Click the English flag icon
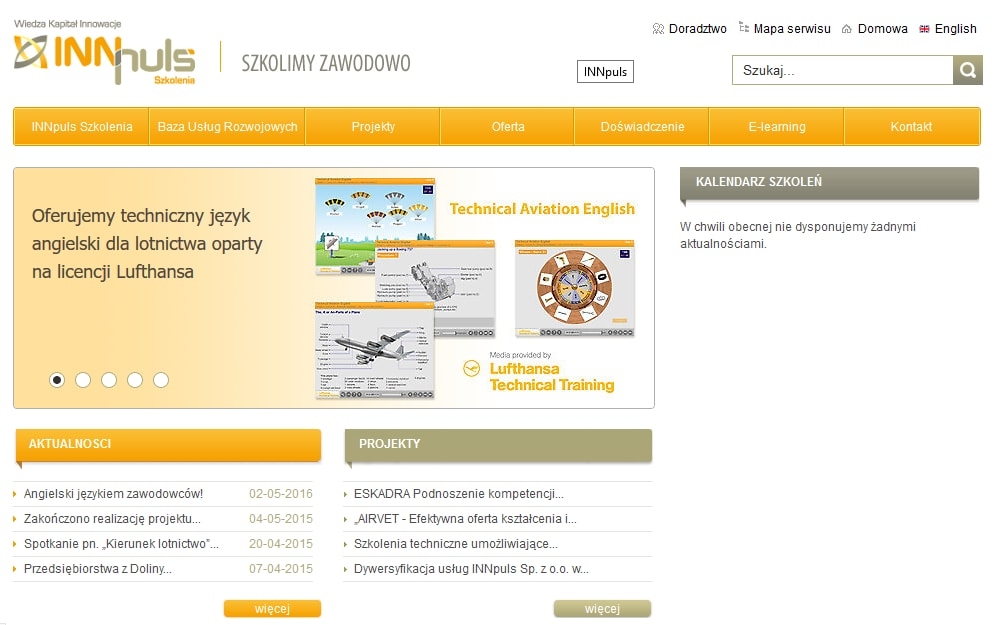 pos(924,29)
